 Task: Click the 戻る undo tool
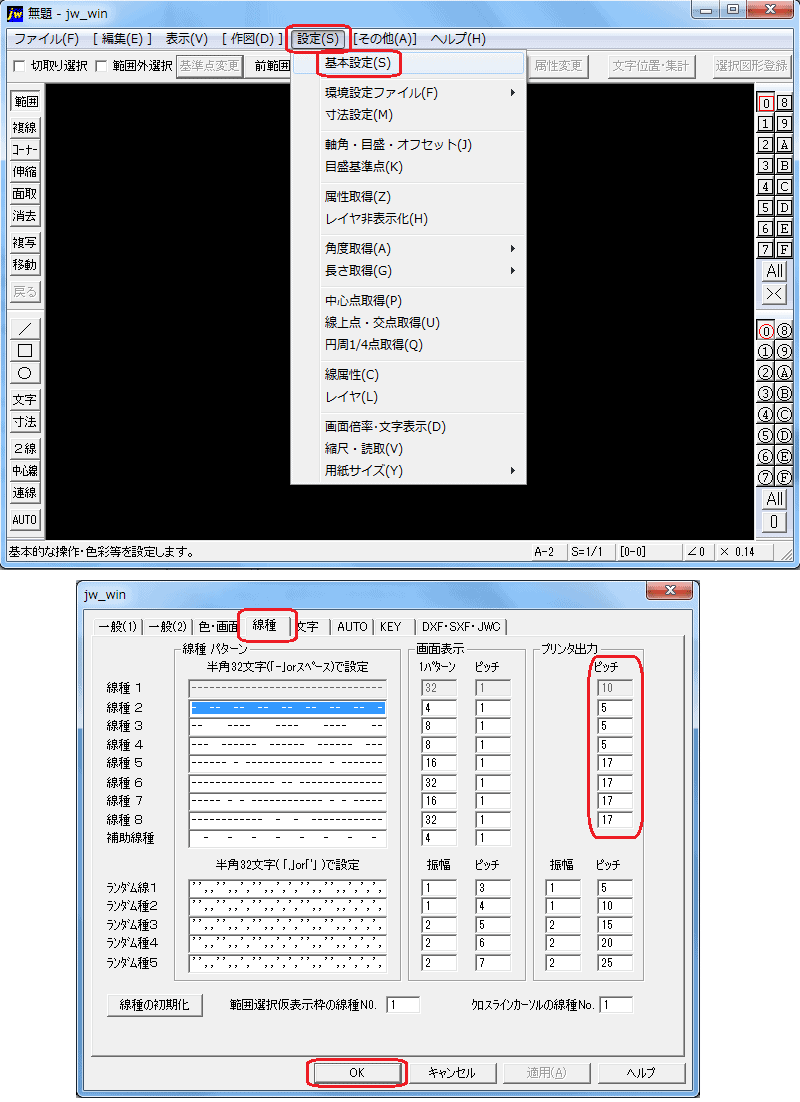(x=24, y=291)
